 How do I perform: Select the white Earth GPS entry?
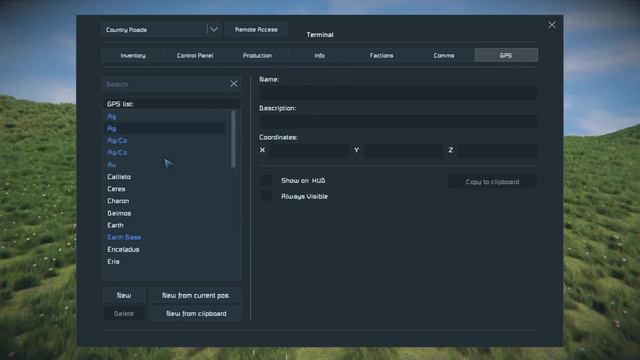(x=165, y=225)
